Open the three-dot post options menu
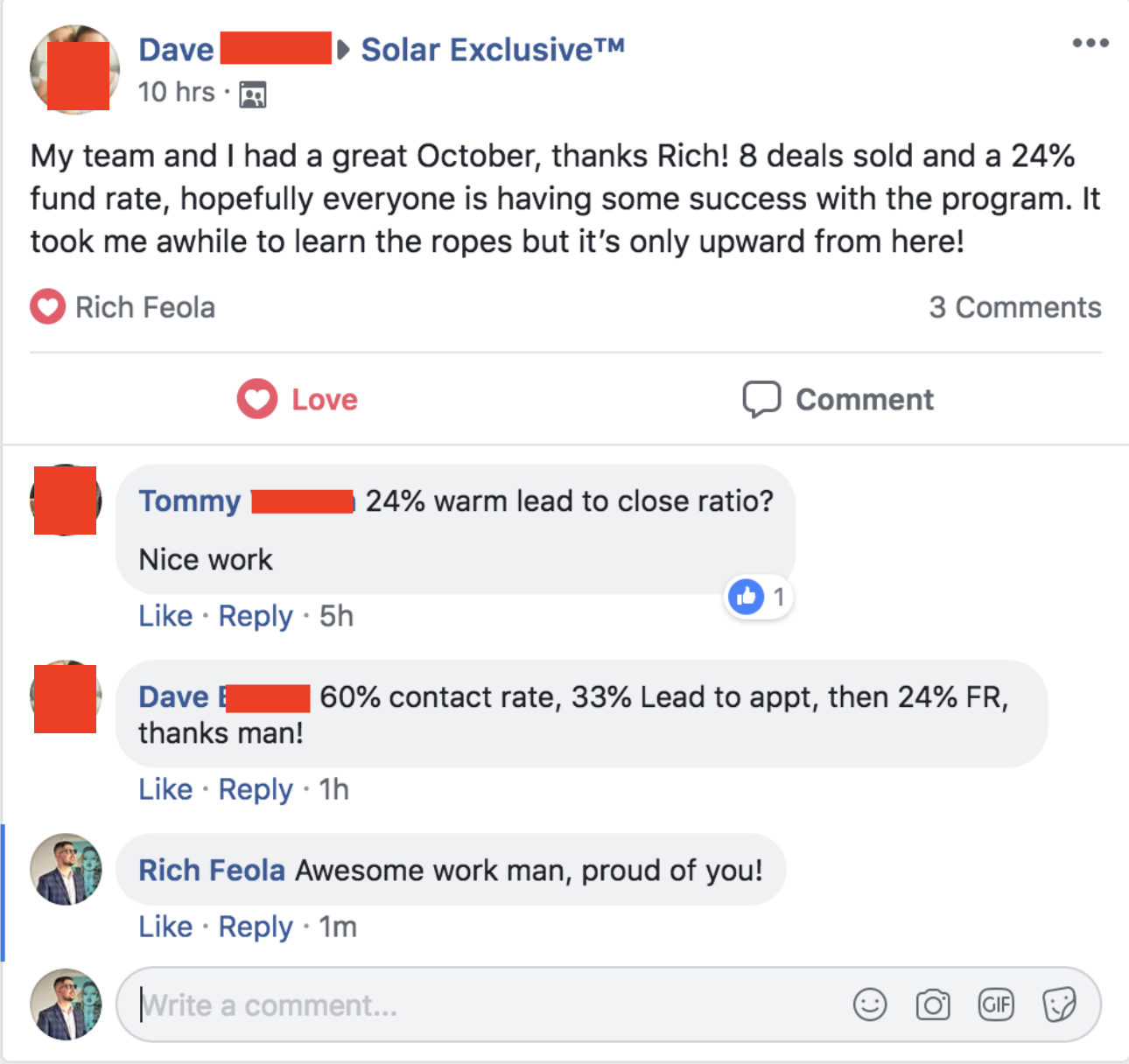Screen dimensions: 1129x1064 1090,43
